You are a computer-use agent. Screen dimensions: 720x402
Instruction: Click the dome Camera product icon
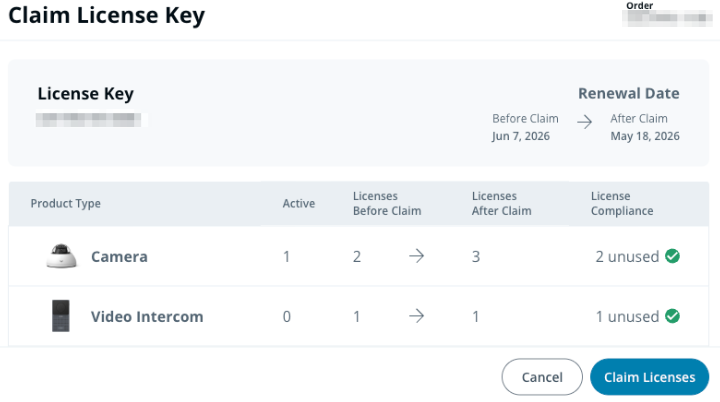(62, 257)
